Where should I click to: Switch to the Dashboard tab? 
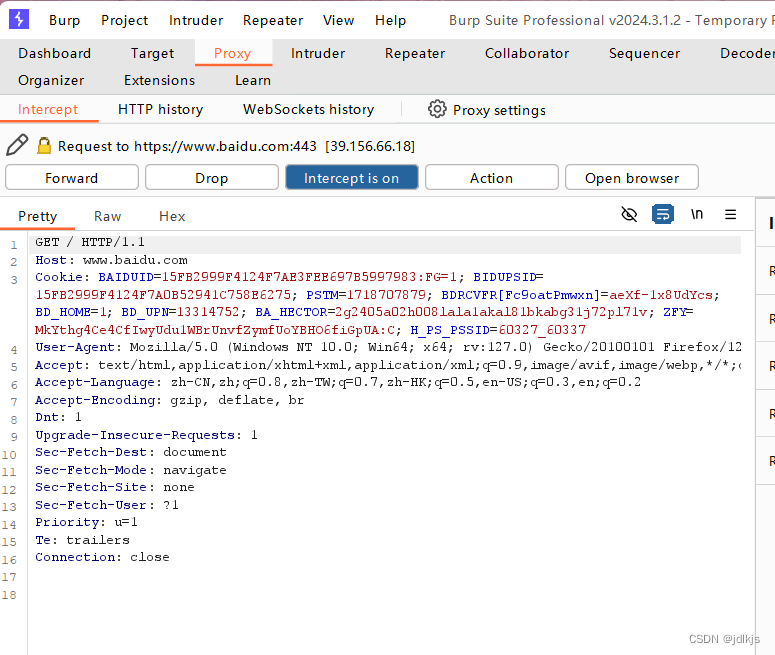point(54,53)
